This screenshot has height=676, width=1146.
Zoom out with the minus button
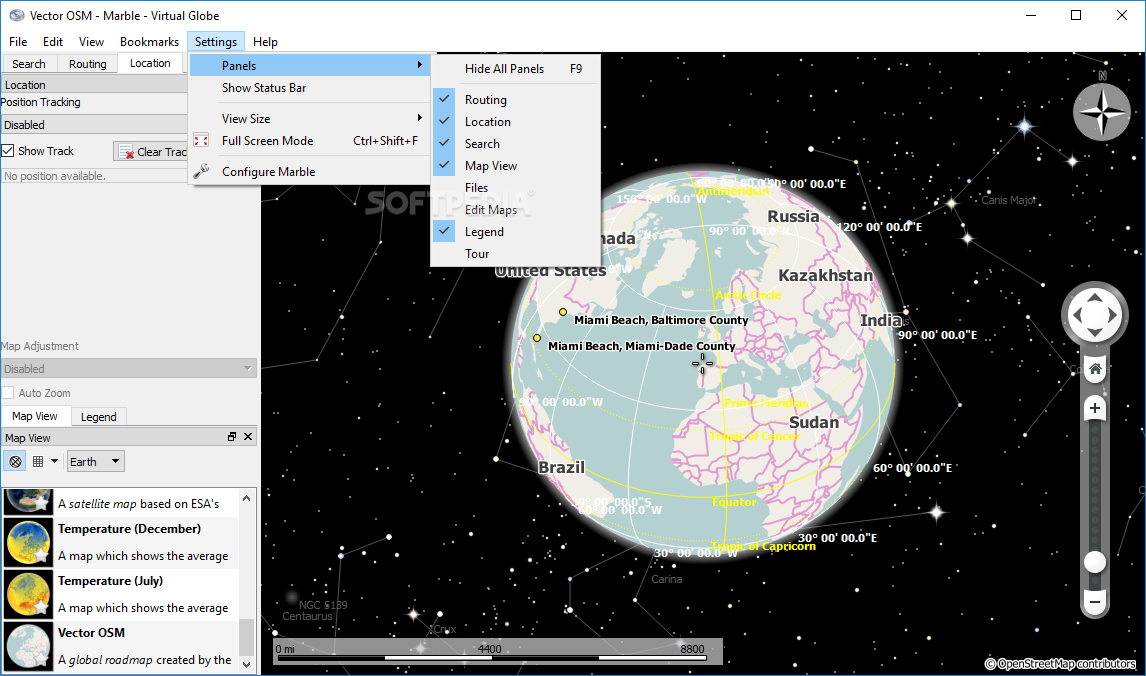tap(1095, 602)
